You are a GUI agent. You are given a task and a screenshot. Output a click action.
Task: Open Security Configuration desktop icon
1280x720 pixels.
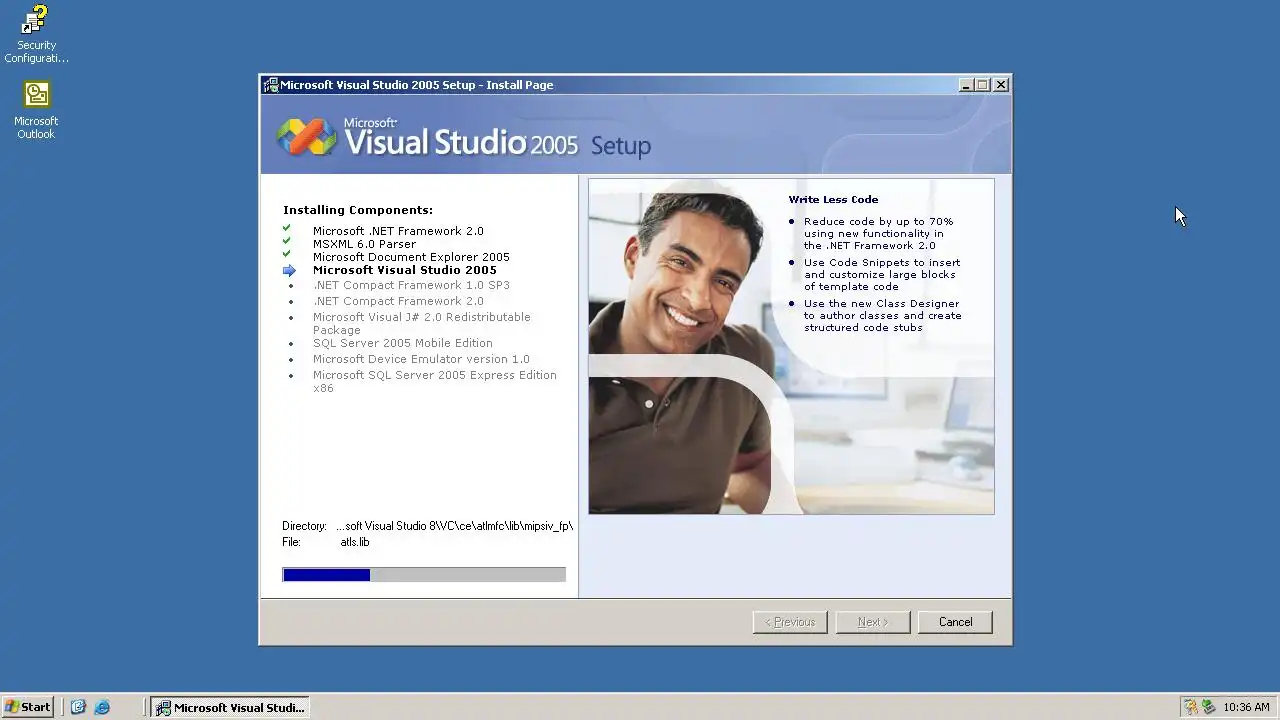36,34
